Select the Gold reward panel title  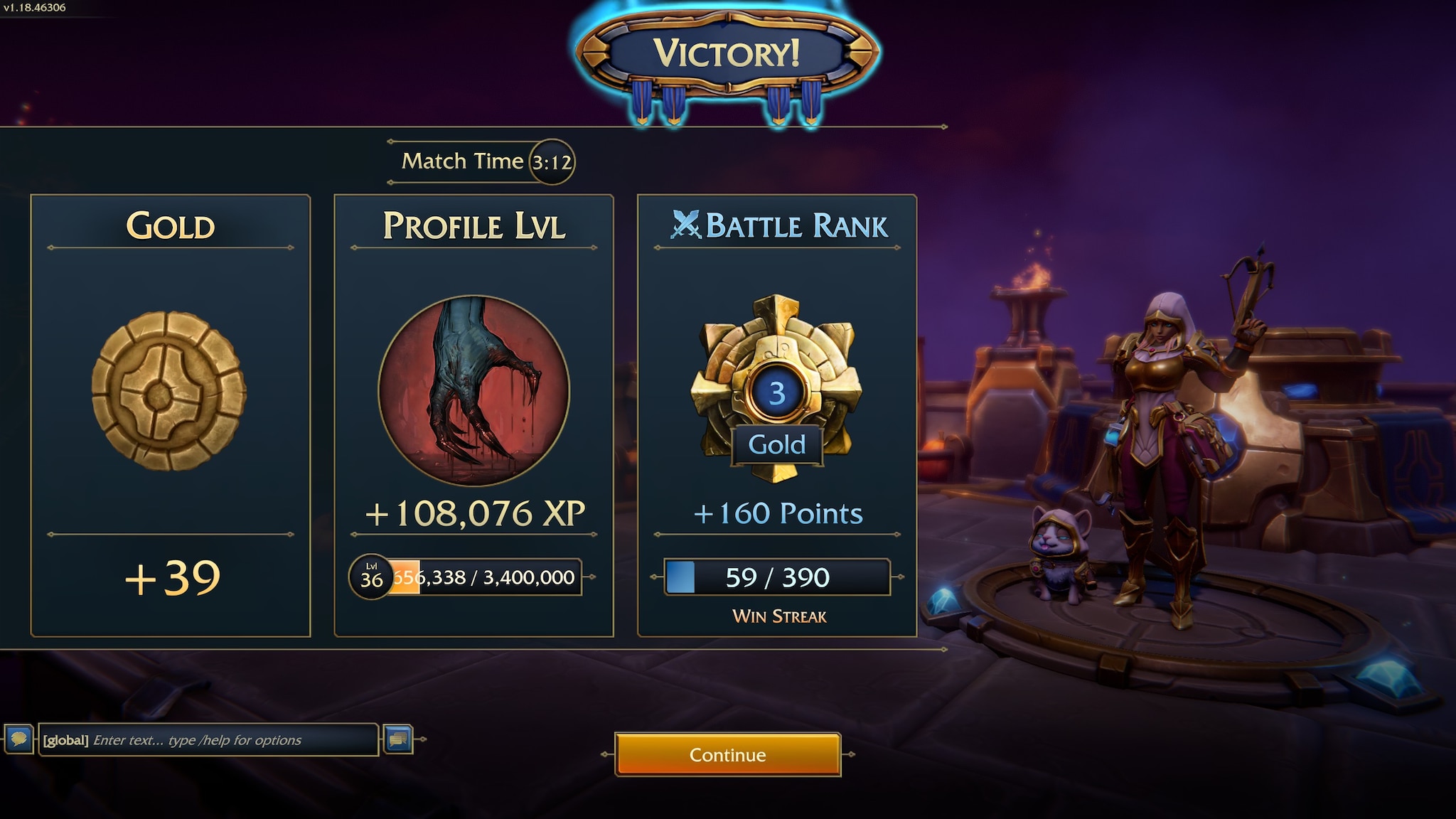click(x=171, y=226)
